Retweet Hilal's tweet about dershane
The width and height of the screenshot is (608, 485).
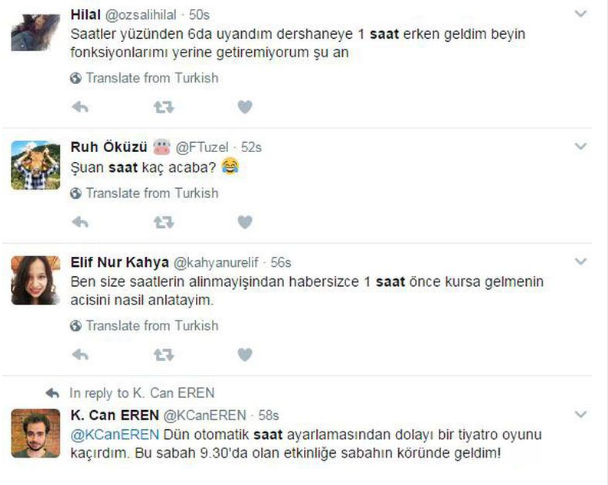tap(164, 107)
